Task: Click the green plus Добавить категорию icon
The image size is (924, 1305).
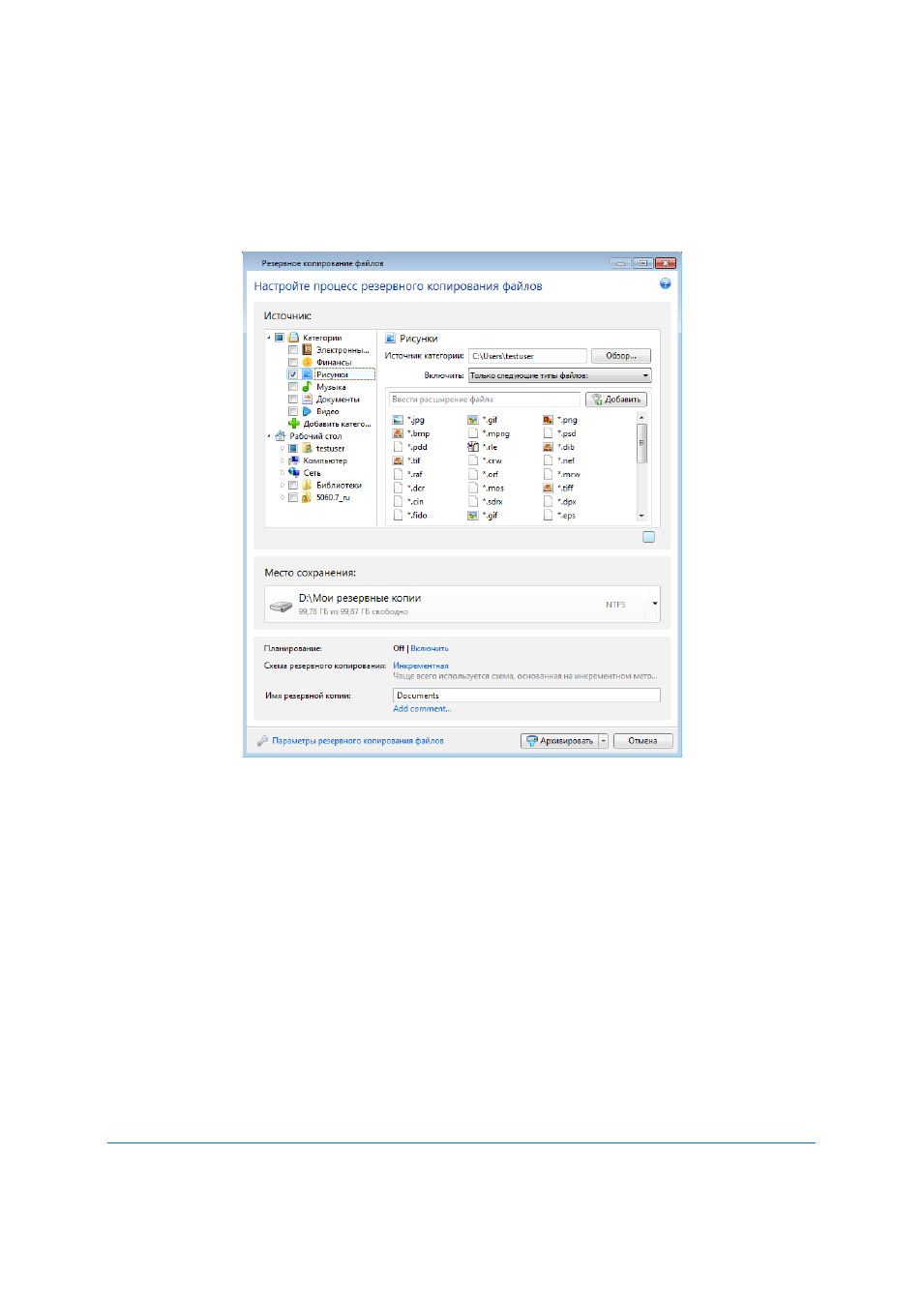Action: coord(293,424)
